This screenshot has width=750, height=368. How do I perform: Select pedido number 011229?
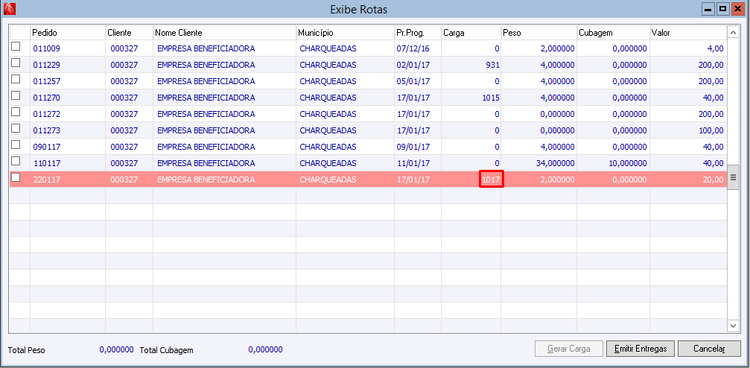(46, 65)
